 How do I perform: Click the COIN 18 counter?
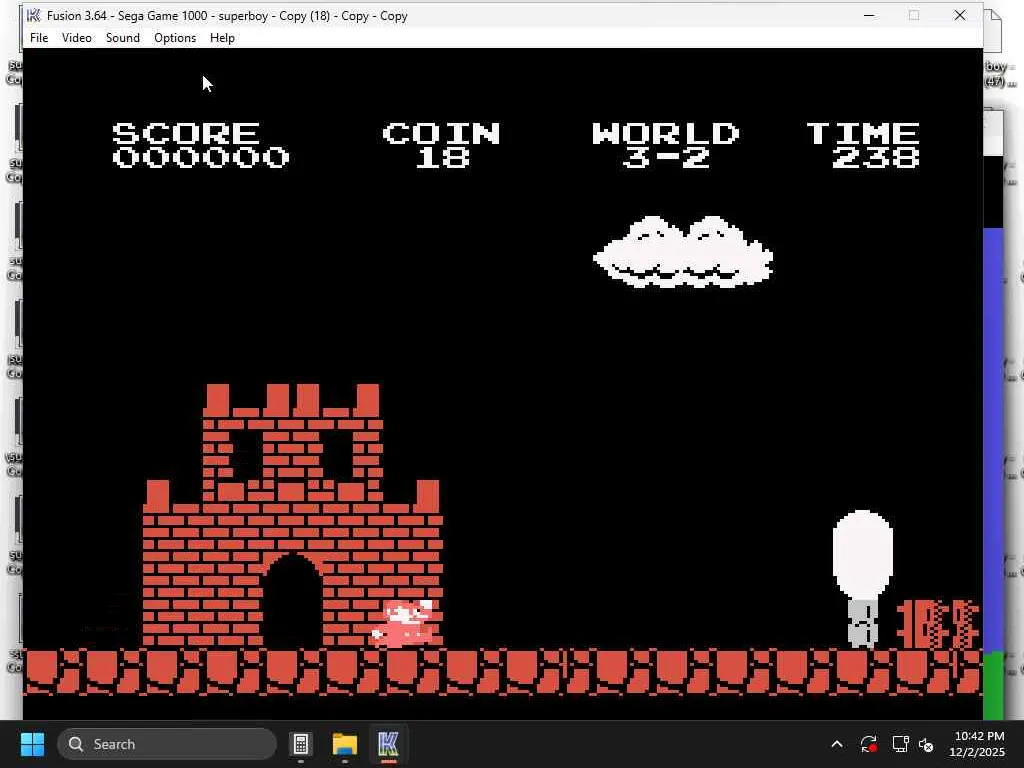pos(441,145)
